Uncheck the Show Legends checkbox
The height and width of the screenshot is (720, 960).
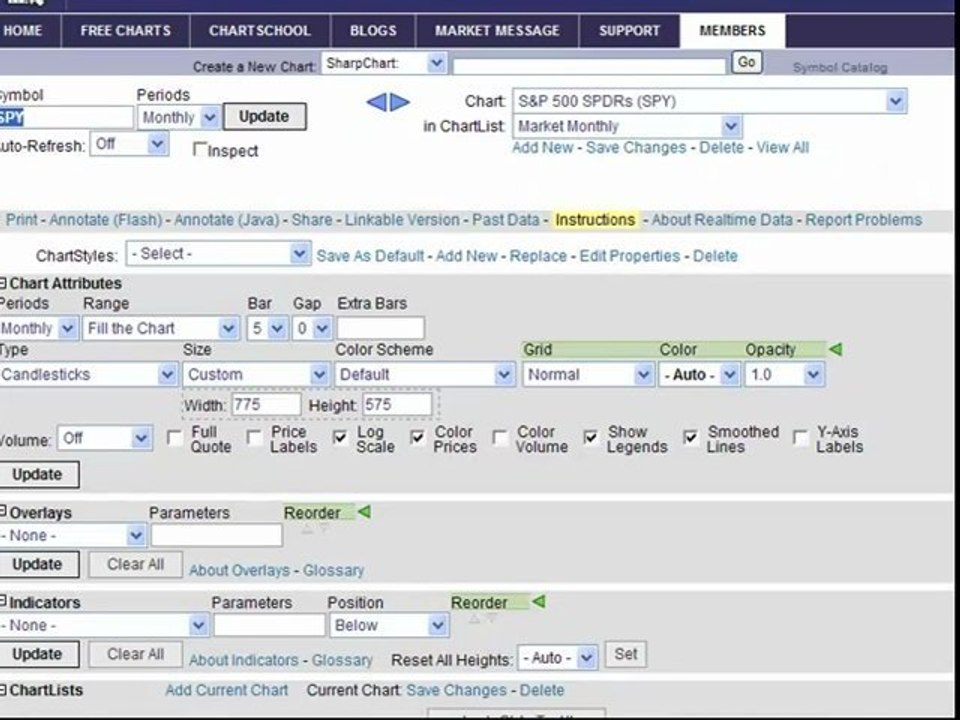591,438
